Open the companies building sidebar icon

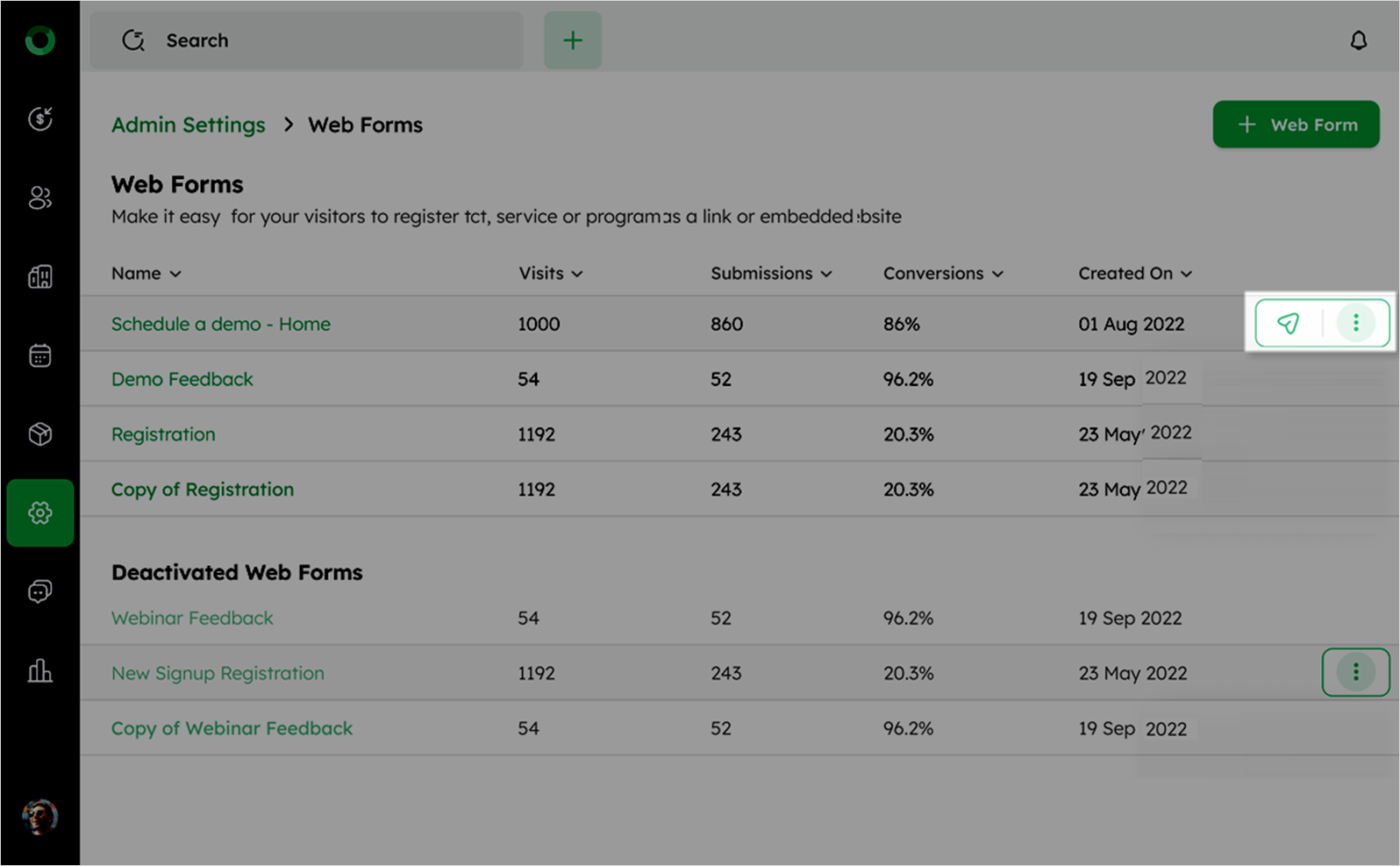pos(40,276)
